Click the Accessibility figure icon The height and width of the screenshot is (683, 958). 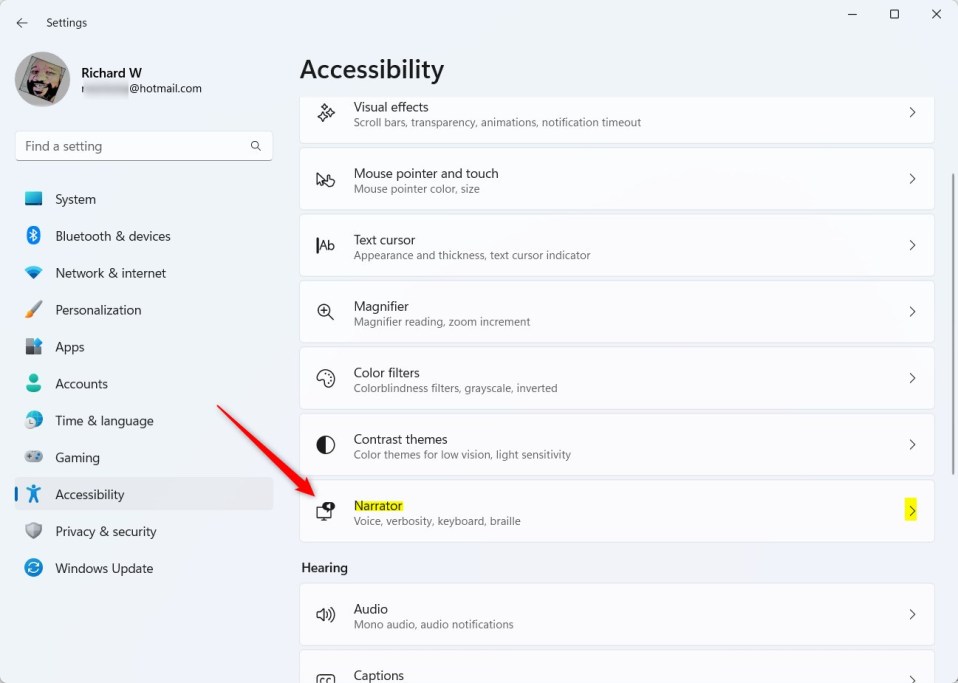[x=34, y=494]
